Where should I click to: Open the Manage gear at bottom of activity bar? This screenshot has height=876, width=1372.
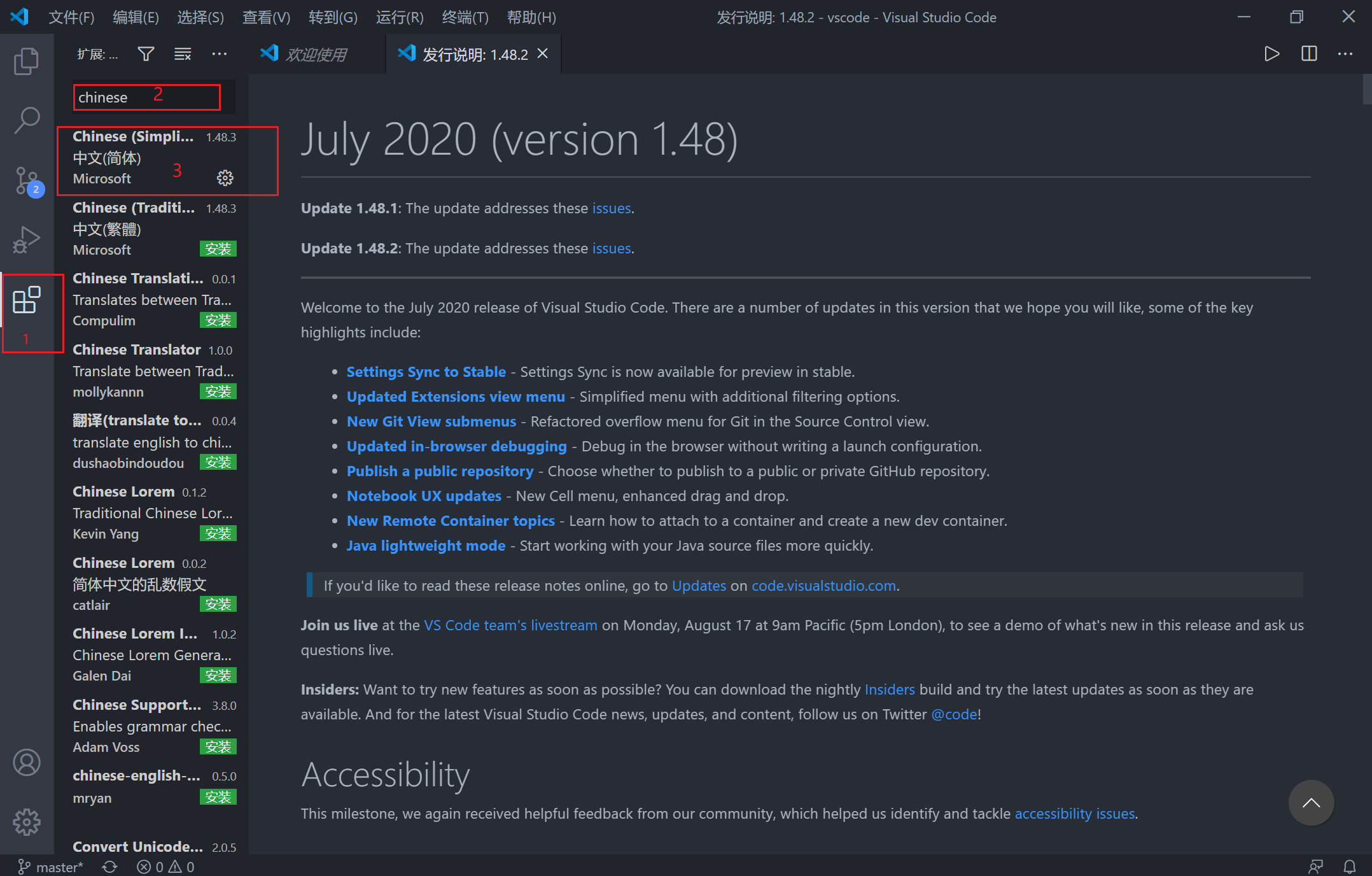(27, 823)
